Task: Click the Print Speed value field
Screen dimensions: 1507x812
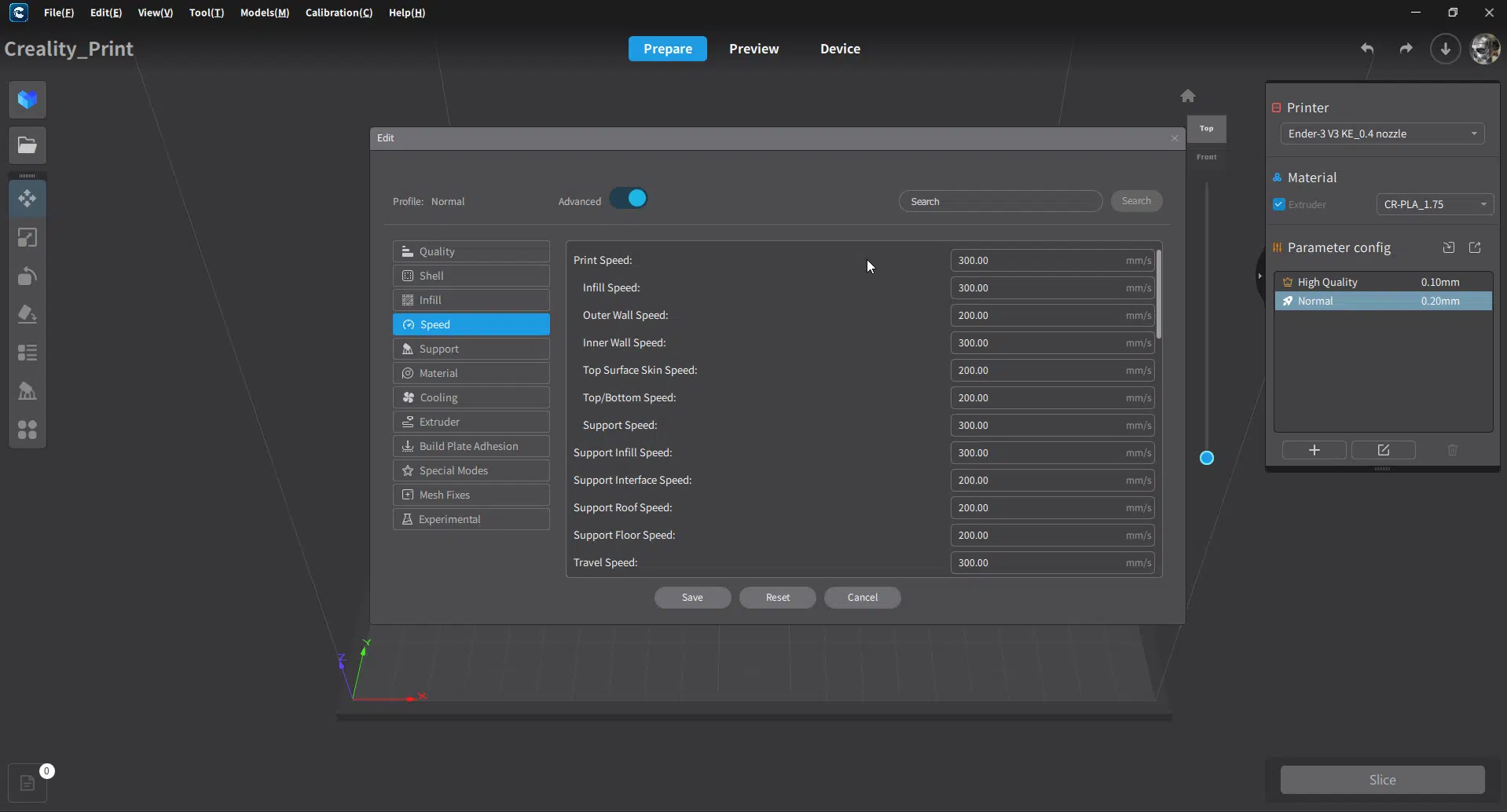Action: coord(1052,261)
